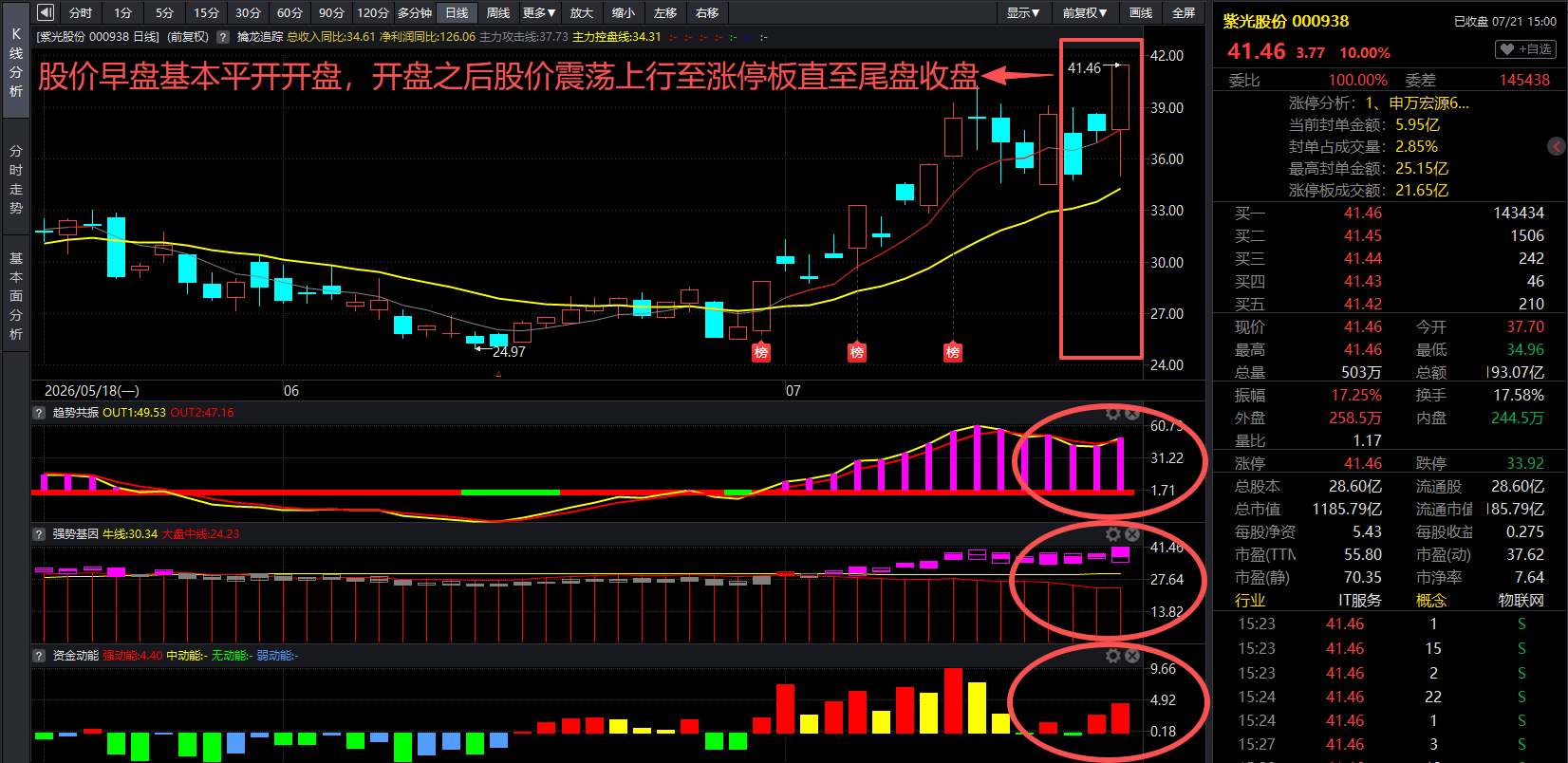This screenshot has width=1568, height=763.
Task: Click chart title [紫光股份 000938 日线]
Action: pyautogui.click(x=98, y=37)
